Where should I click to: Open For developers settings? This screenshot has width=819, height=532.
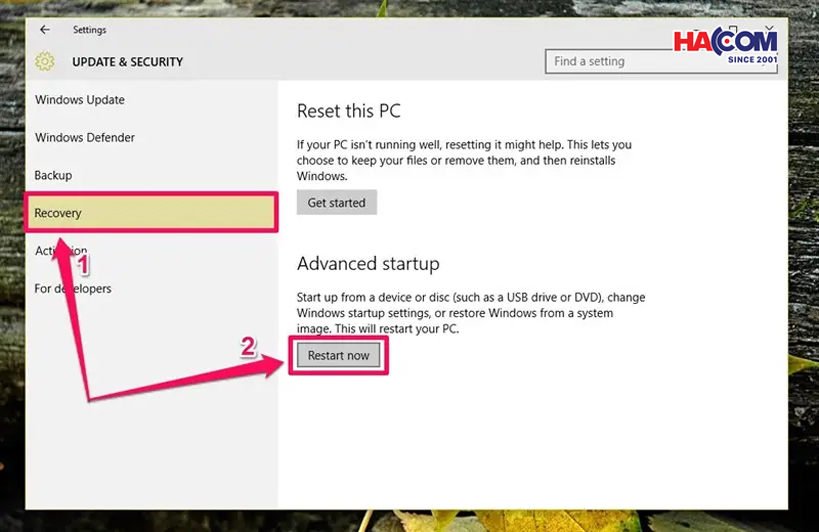point(73,288)
